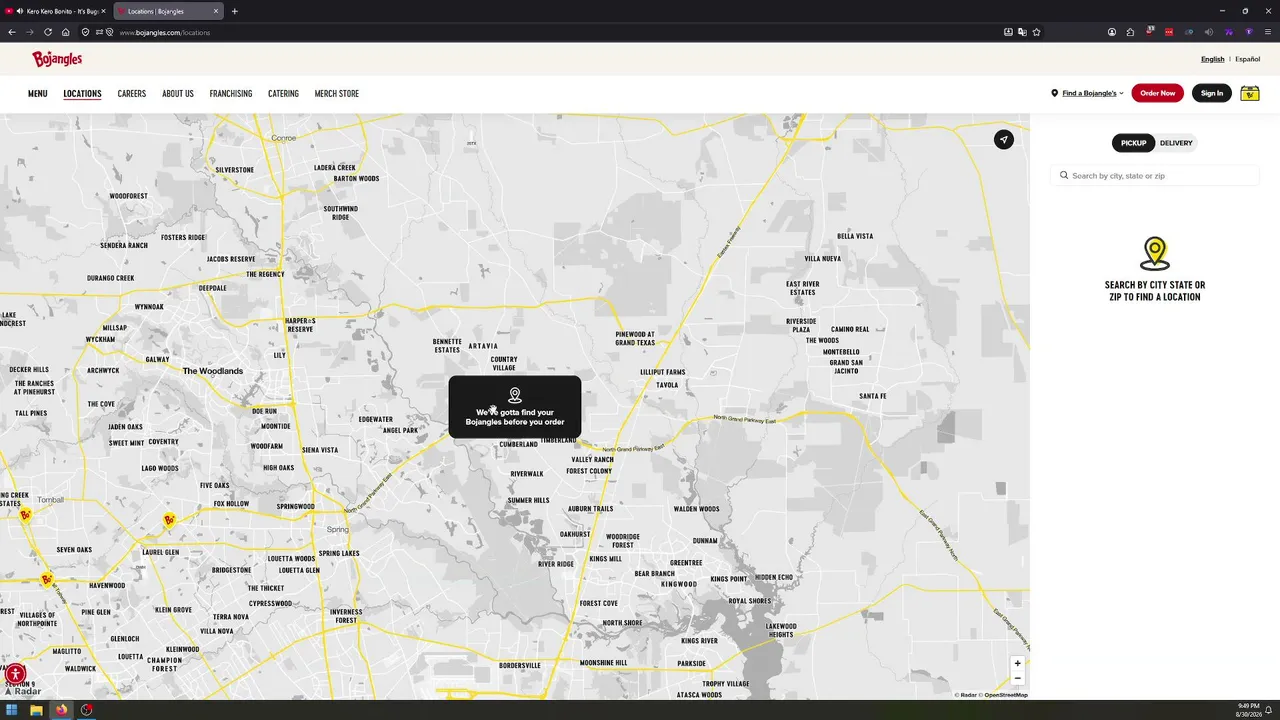Switch to the Kero Kero Bonito tab
This screenshot has height=720, width=1280.
55,11
